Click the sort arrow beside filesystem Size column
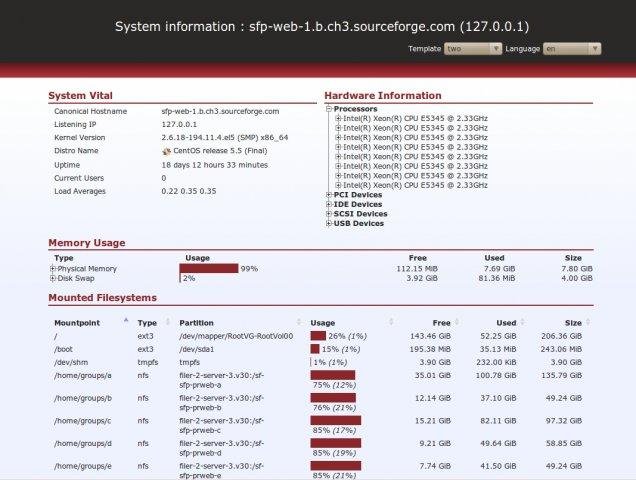This screenshot has height=480, width=636. [588, 322]
